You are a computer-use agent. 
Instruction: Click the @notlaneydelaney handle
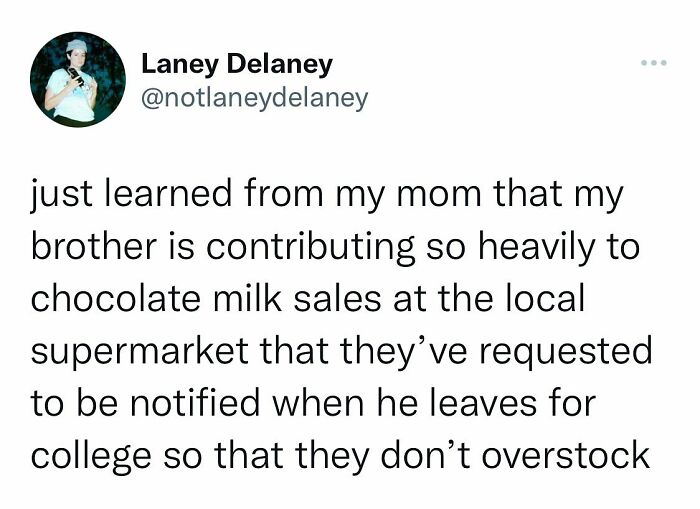pos(254,98)
